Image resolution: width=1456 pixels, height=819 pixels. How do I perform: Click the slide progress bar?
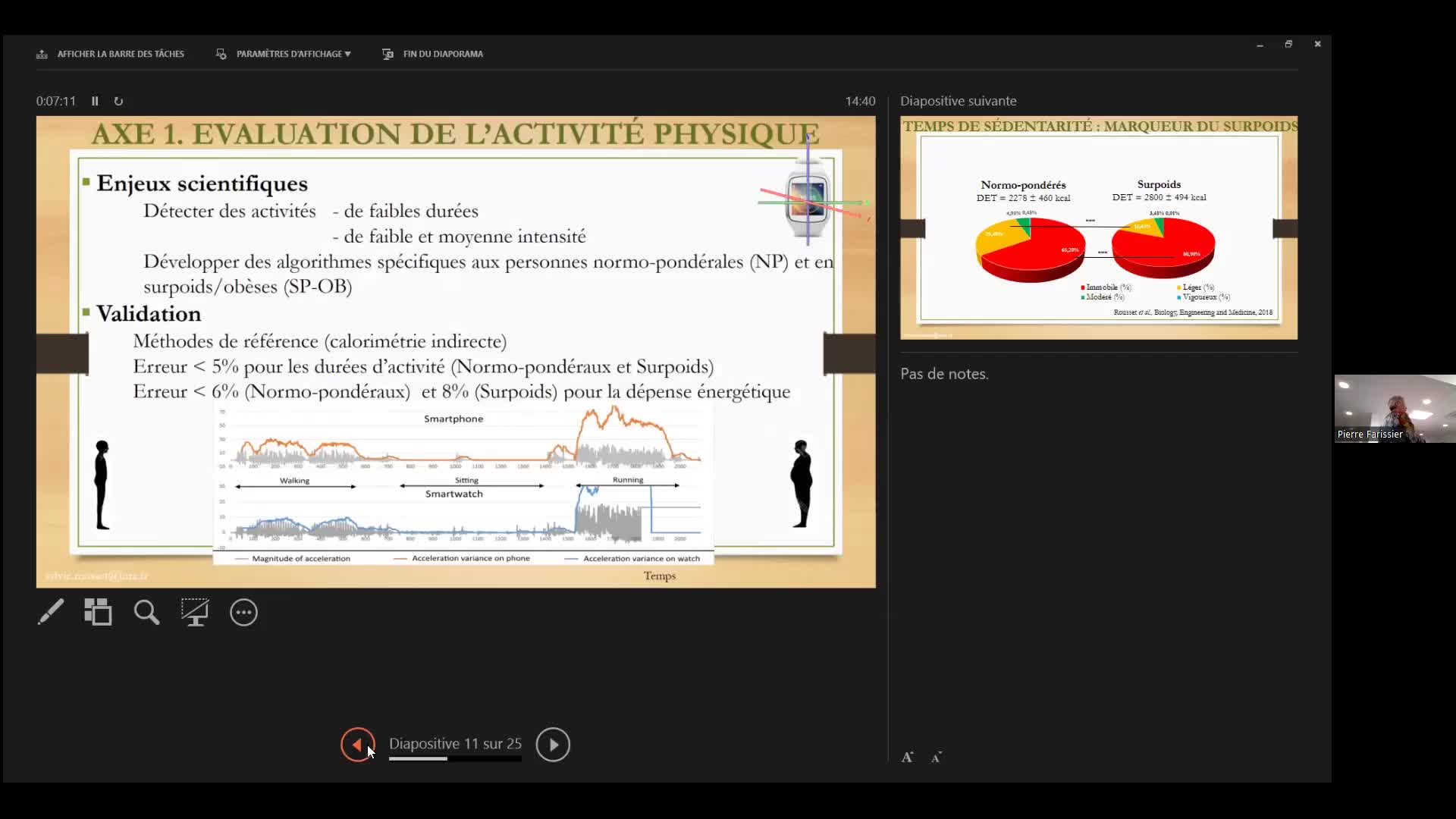tap(454, 759)
